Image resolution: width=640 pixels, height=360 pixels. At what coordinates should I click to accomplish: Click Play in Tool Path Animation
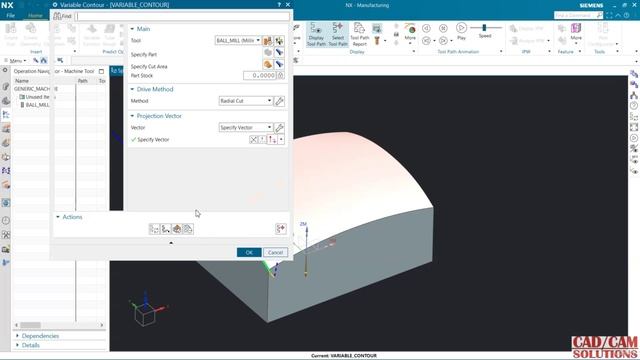[x=461, y=31]
